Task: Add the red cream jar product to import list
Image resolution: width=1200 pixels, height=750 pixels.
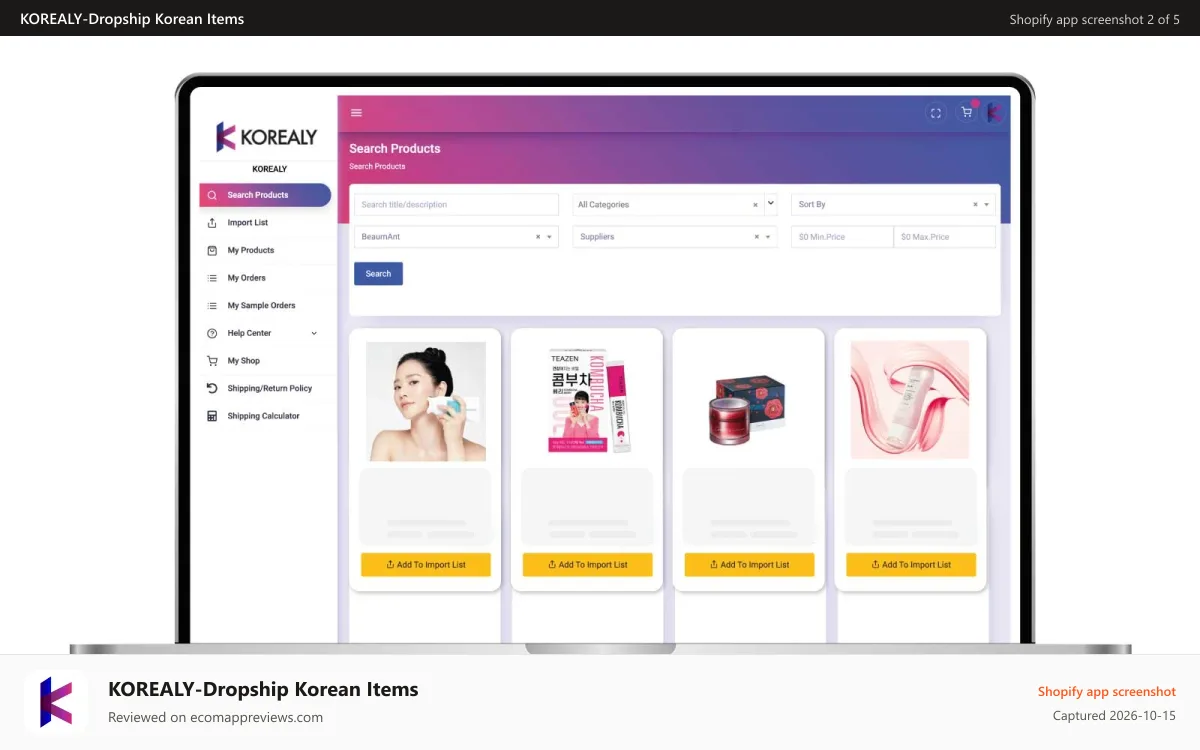Action: 749,565
